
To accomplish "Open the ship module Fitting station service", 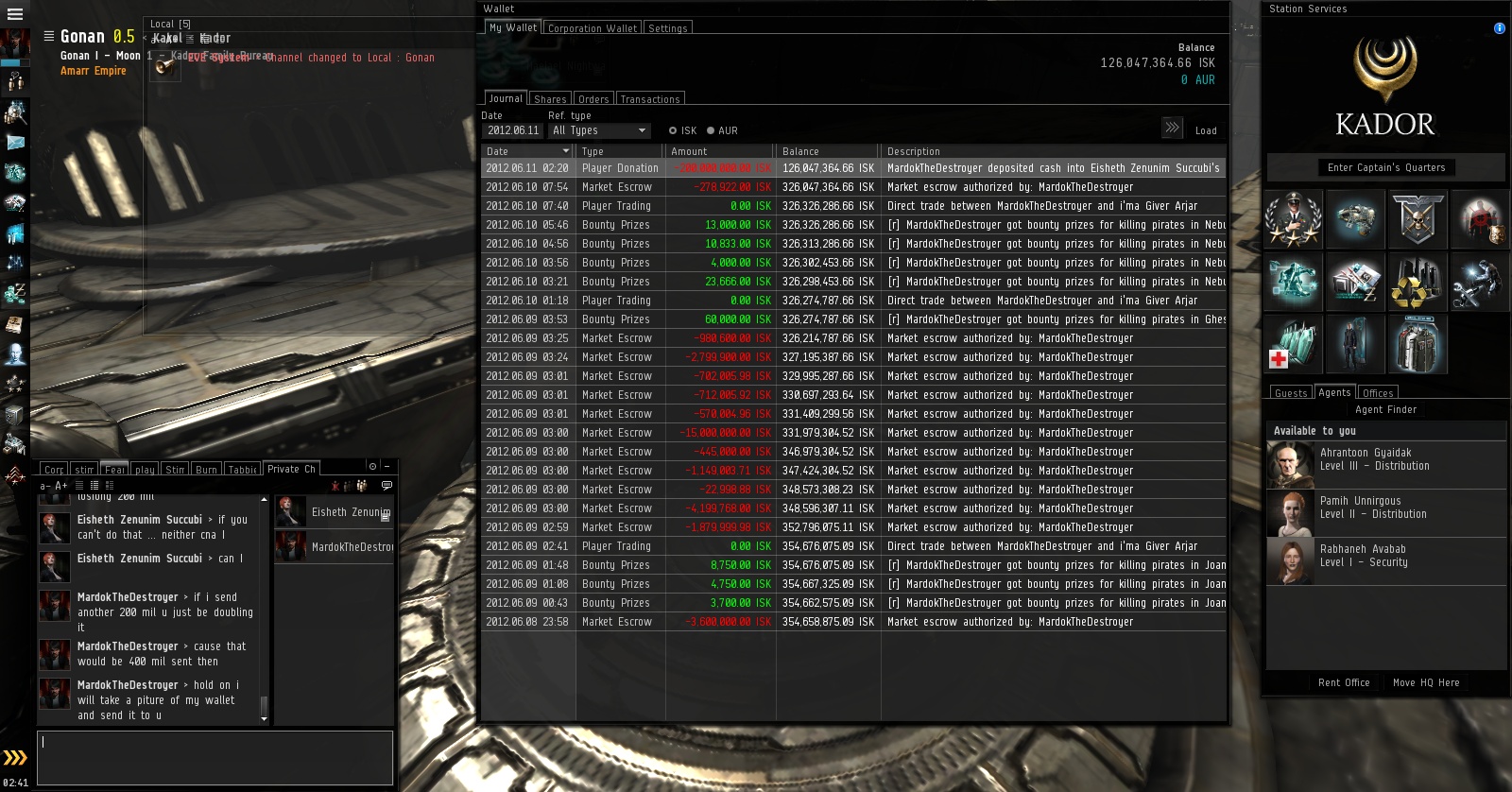I will pos(1356,219).
